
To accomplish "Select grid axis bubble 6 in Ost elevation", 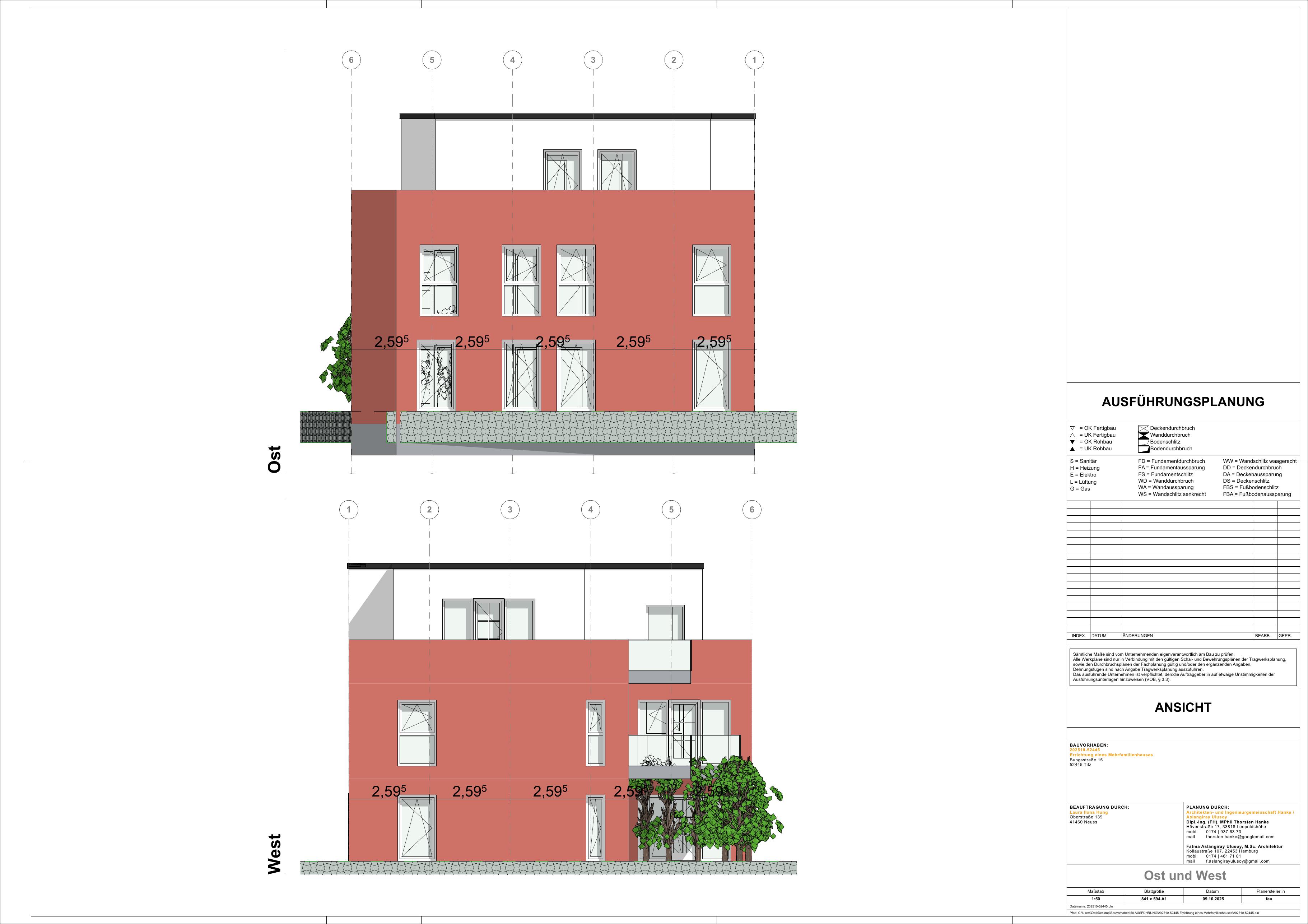I will 351,60.
